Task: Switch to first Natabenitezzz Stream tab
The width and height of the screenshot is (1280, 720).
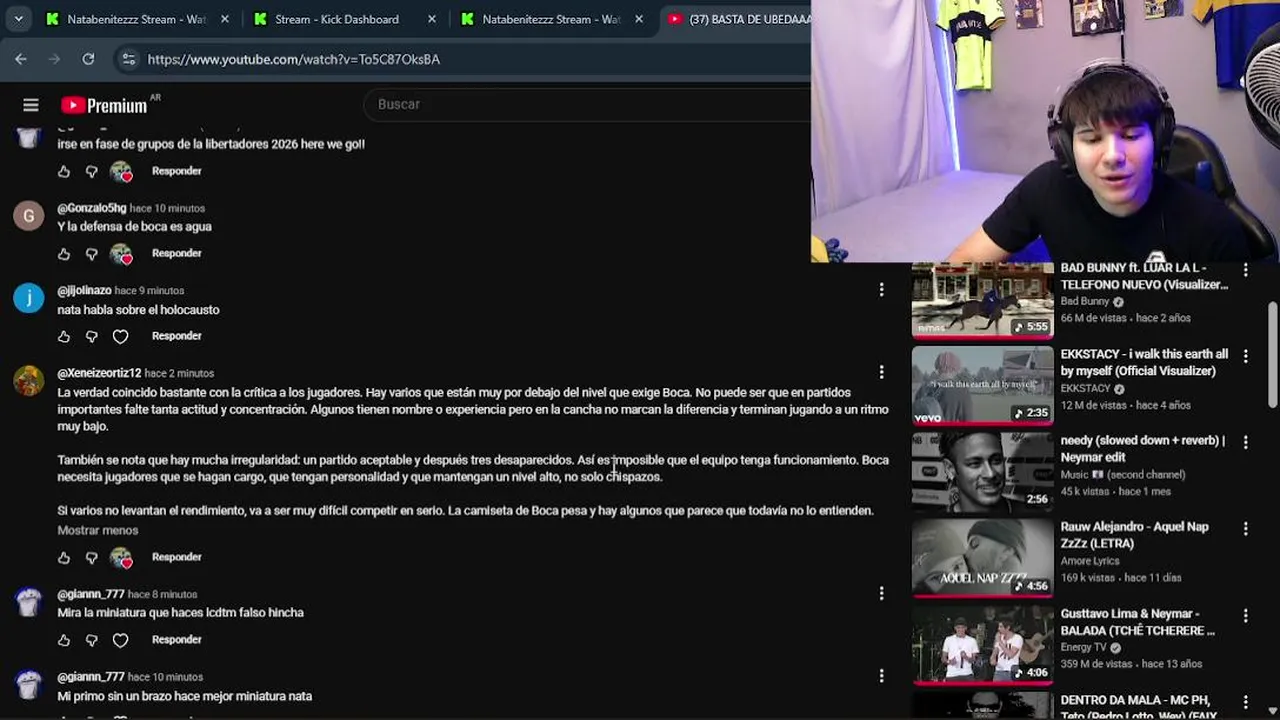Action: point(138,19)
